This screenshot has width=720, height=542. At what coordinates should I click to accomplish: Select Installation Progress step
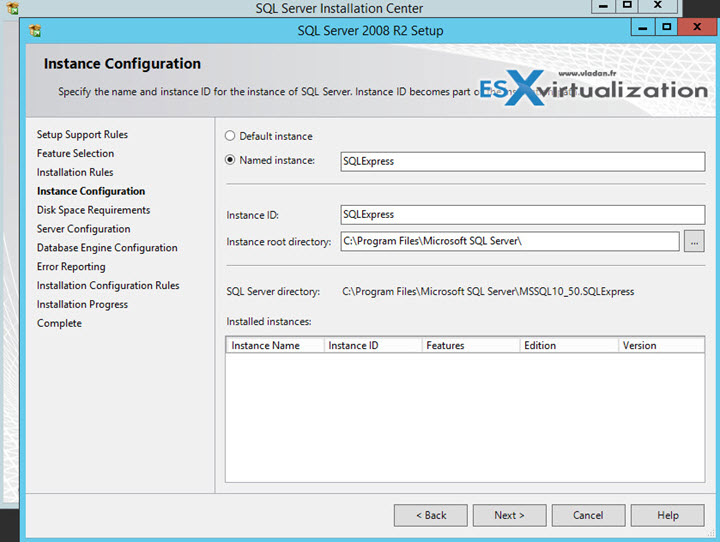point(82,304)
